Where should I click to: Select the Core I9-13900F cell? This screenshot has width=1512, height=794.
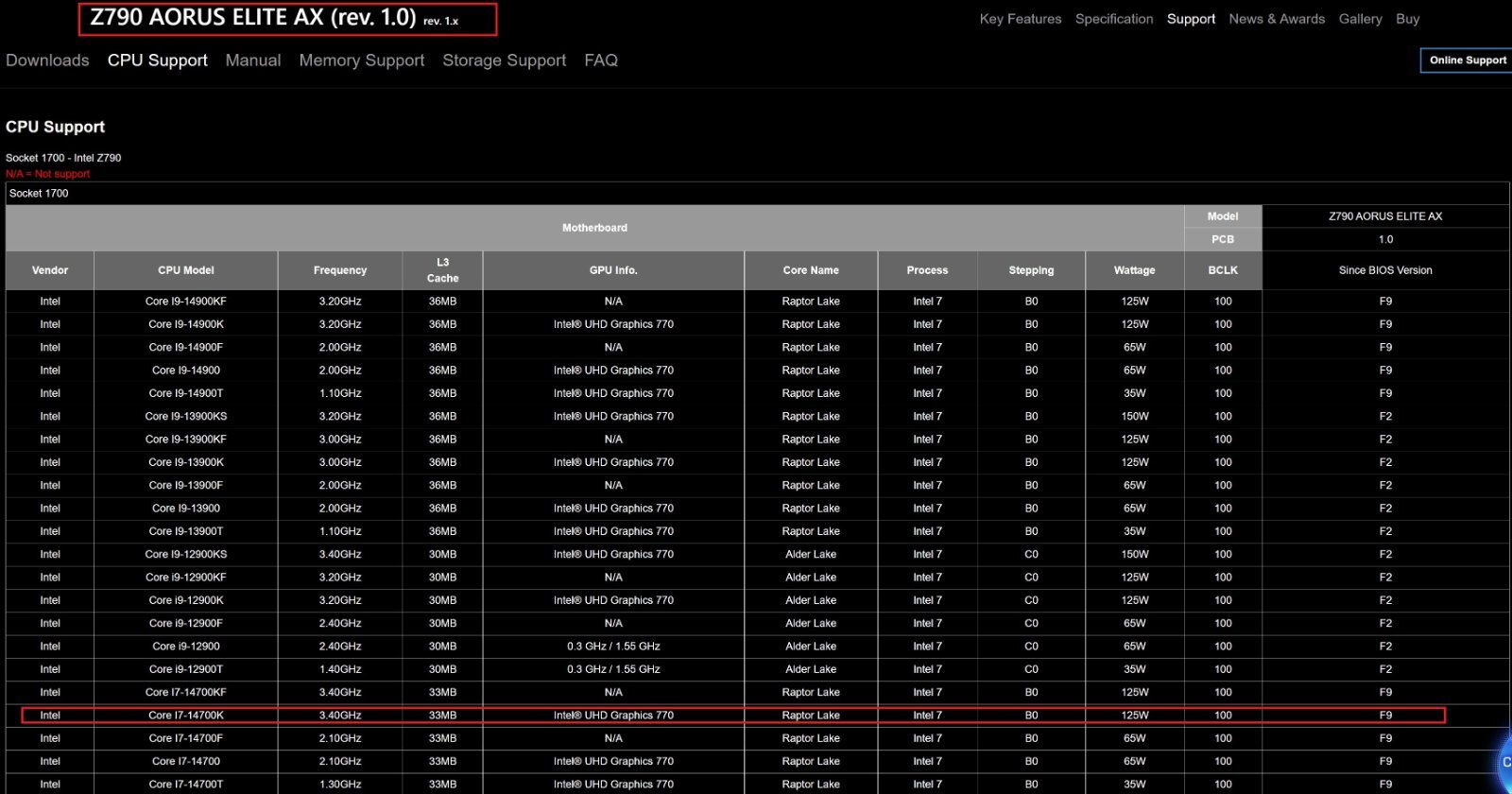[x=186, y=485]
